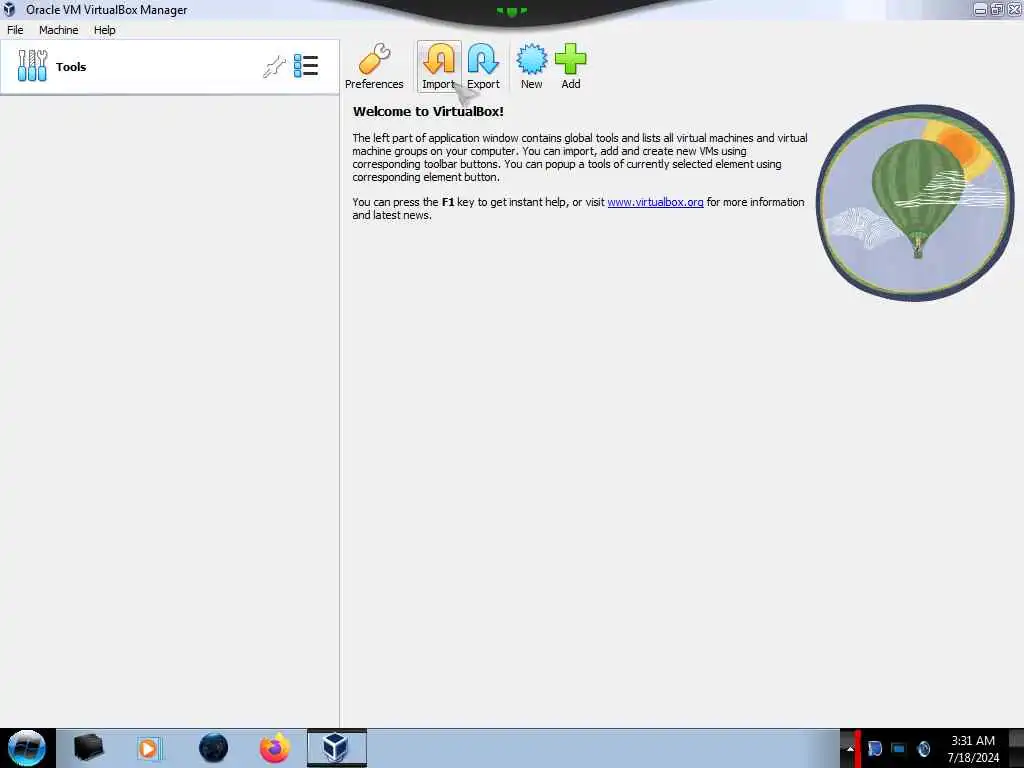Open the File menu
The image size is (1024, 768).
(15, 30)
